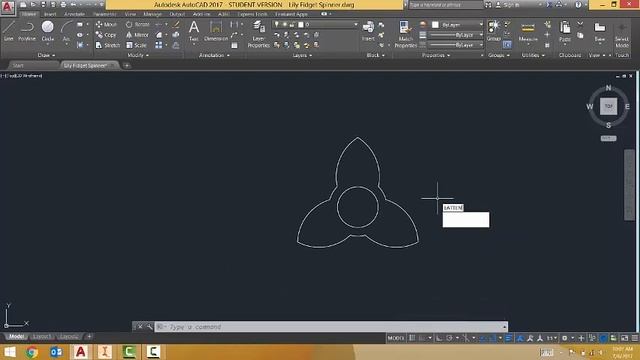Image resolution: width=640 pixels, height=360 pixels.
Task: Toggle clean screen icon in status bar
Action: click(x=624, y=338)
